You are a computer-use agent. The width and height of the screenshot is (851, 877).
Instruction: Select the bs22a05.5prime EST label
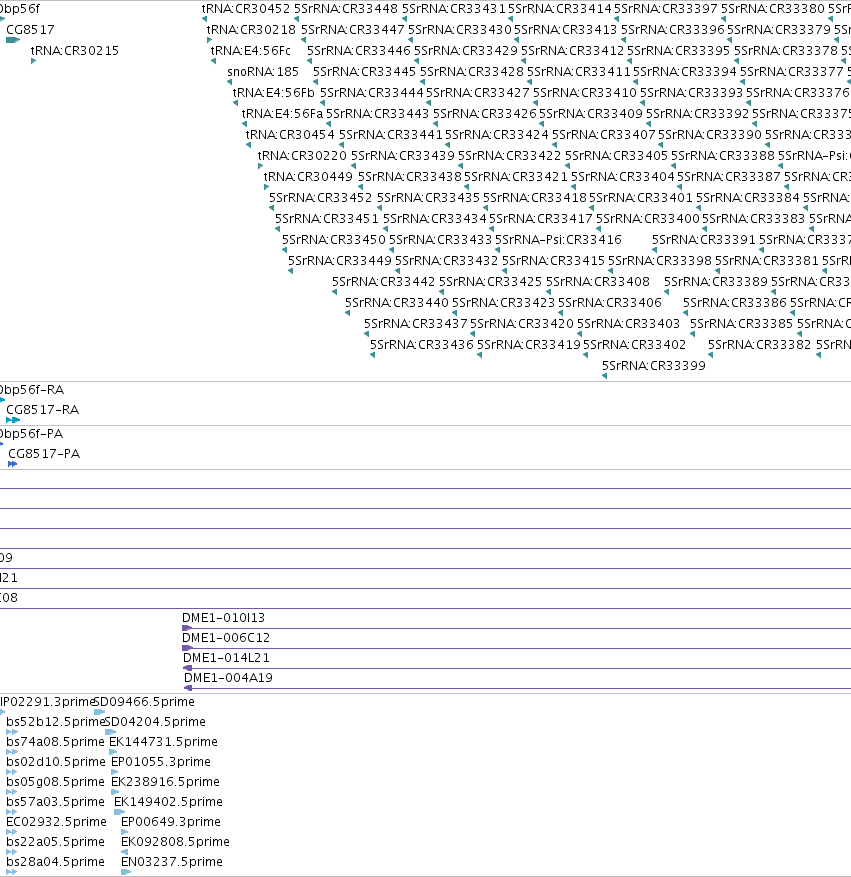point(55,842)
